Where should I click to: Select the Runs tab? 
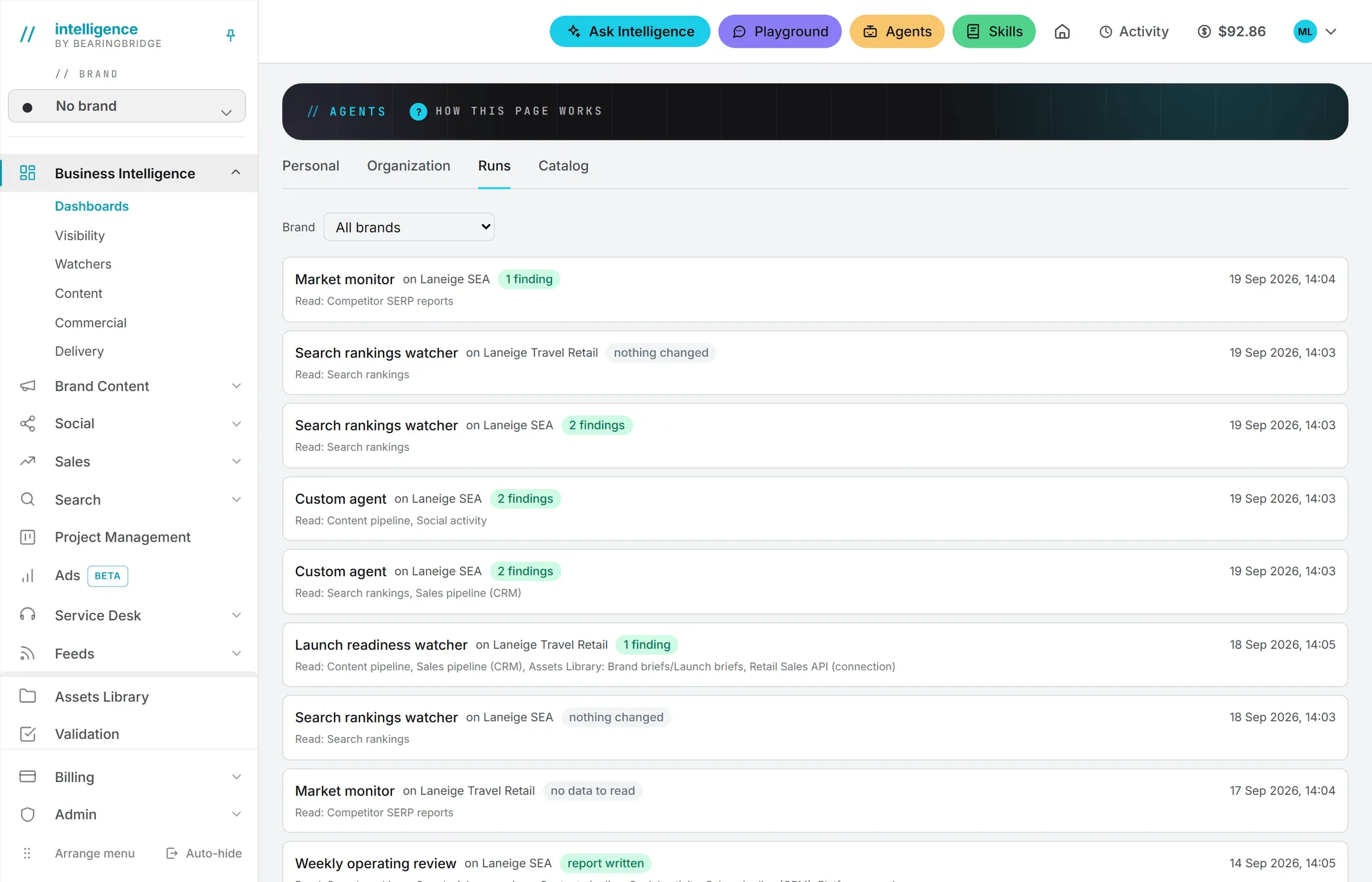pos(494,166)
